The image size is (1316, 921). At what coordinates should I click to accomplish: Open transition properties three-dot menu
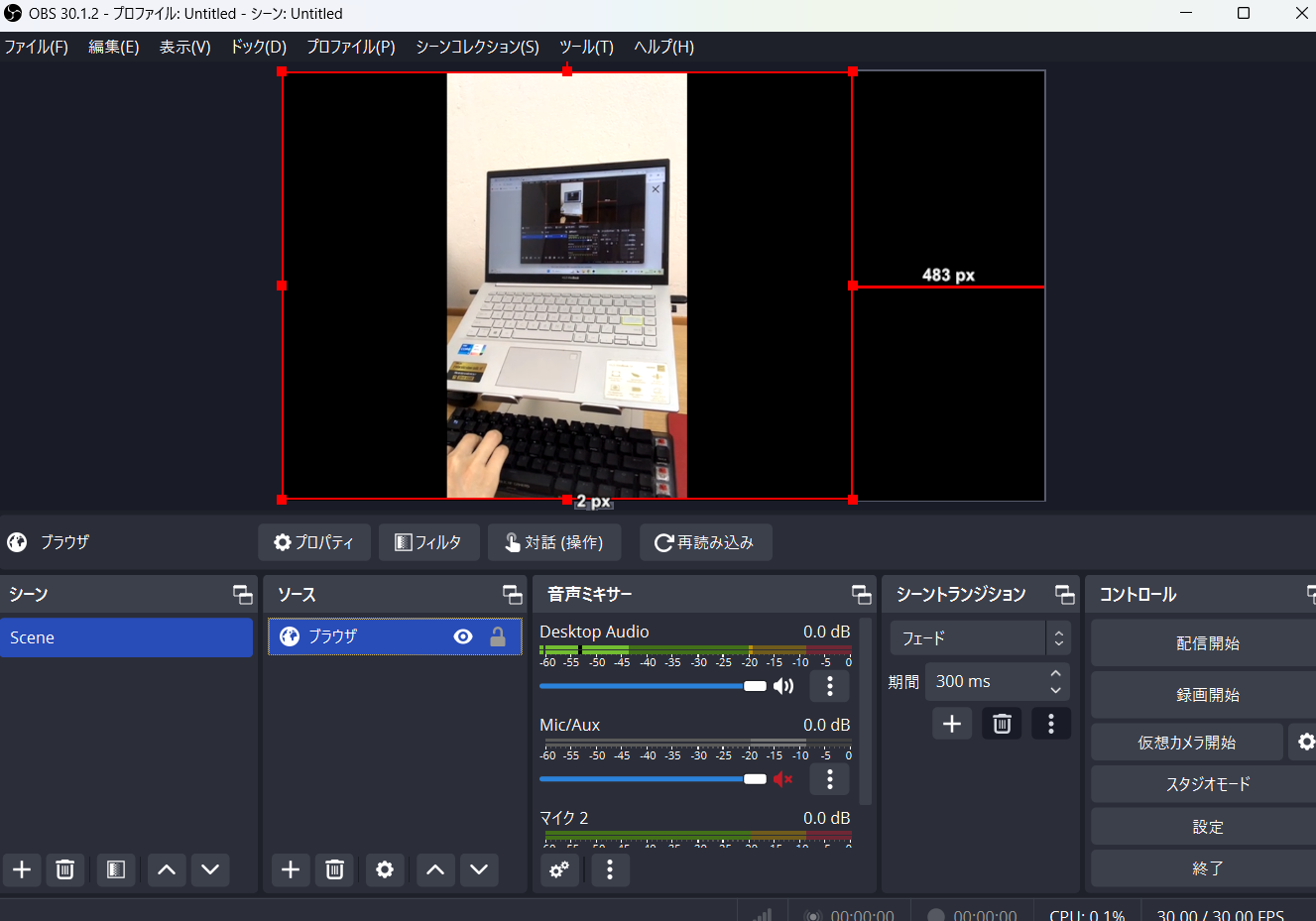[1051, 724]
